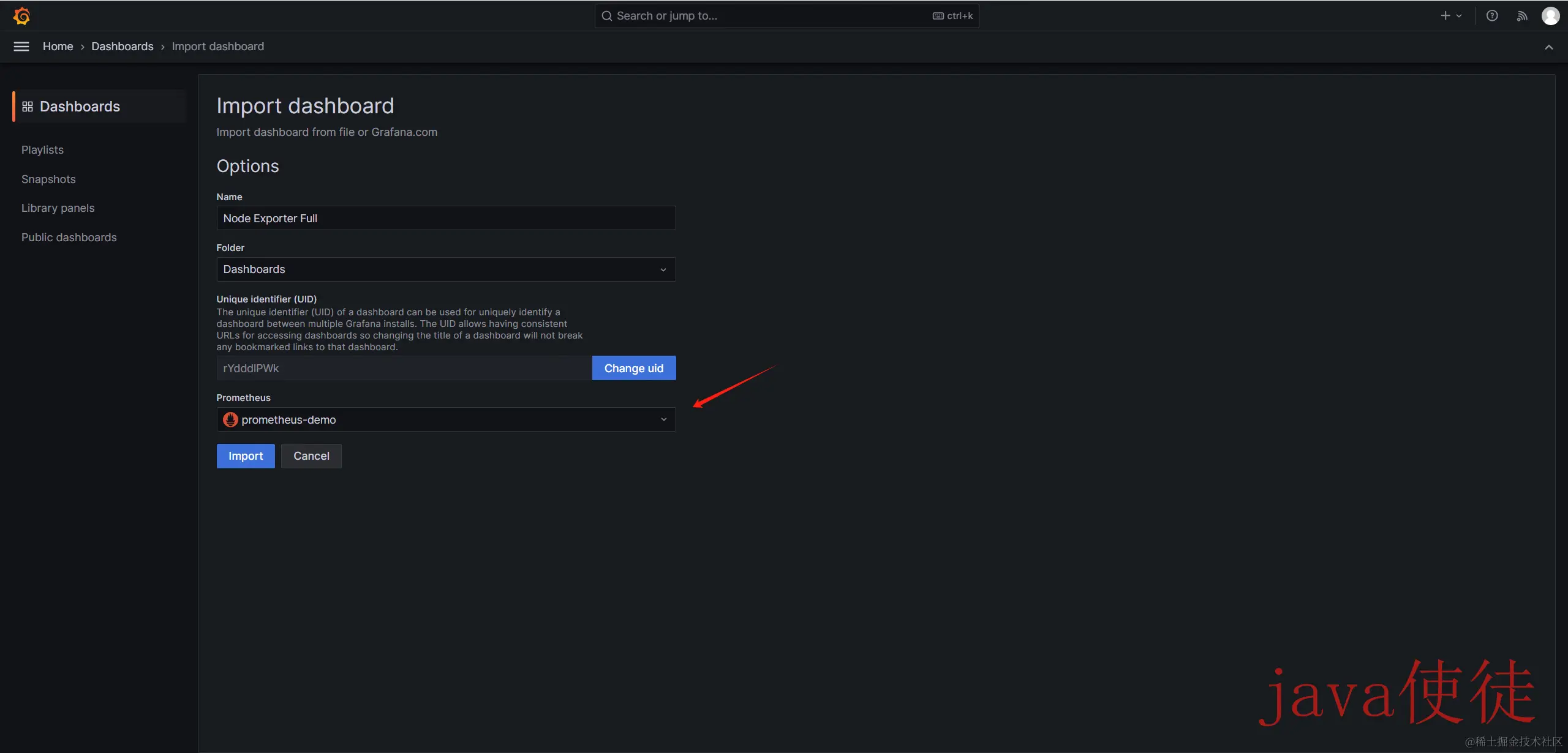Go to Dashboards breadcrumb
This screenshot has width=1568, height=753.
click(x=123, y=47)
